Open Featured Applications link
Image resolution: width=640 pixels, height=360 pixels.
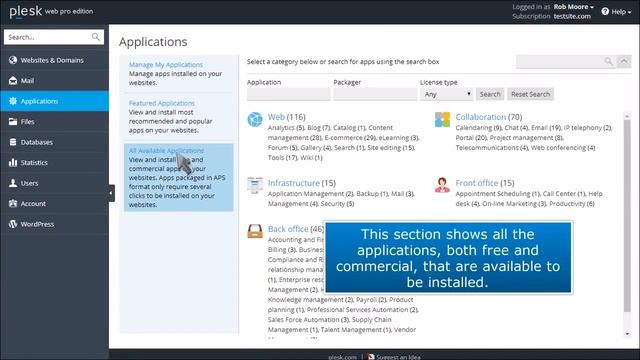pyautogui.click(x=162, y=103)
